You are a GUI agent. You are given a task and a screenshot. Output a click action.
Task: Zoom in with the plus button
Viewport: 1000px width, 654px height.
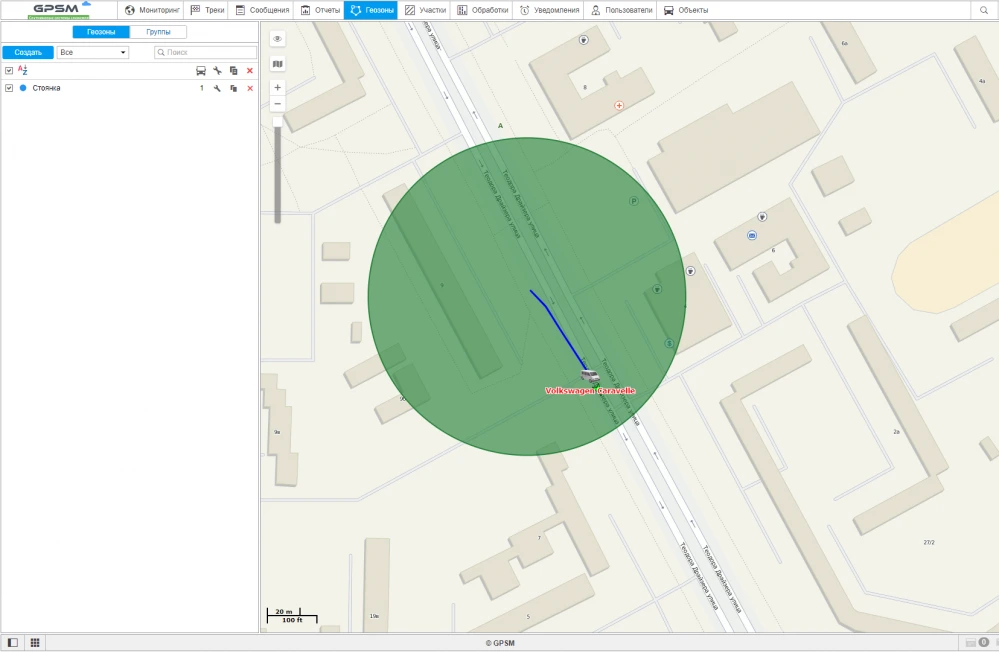click(x=278, y=88)
